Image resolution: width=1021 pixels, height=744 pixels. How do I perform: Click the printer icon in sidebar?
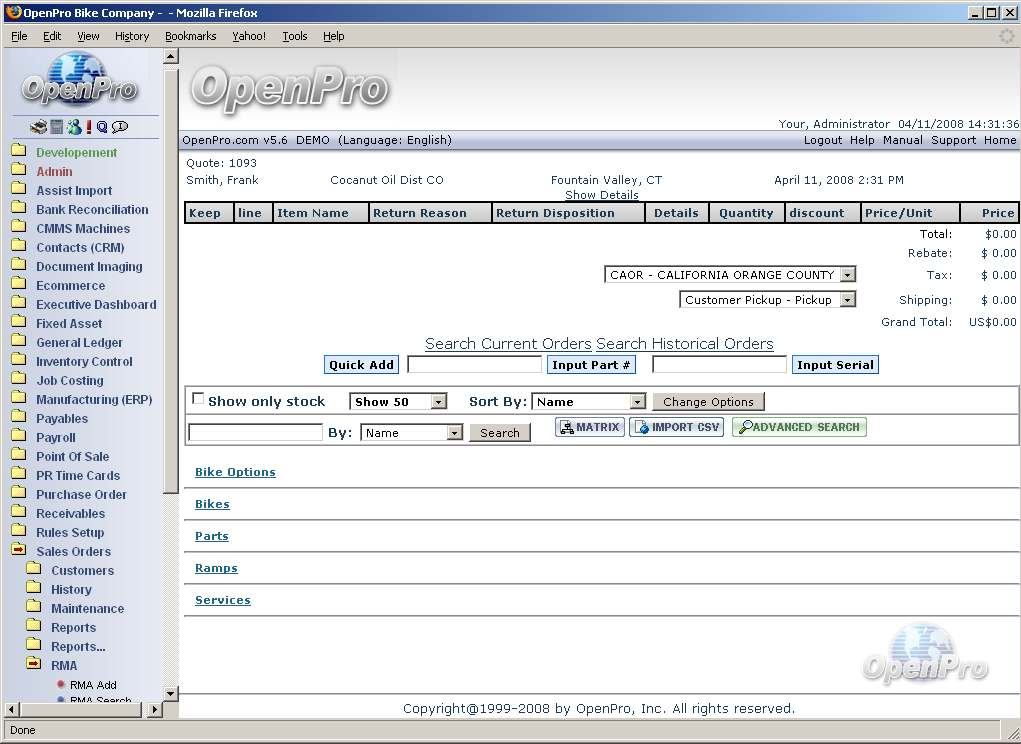click(x=38, y=127)
